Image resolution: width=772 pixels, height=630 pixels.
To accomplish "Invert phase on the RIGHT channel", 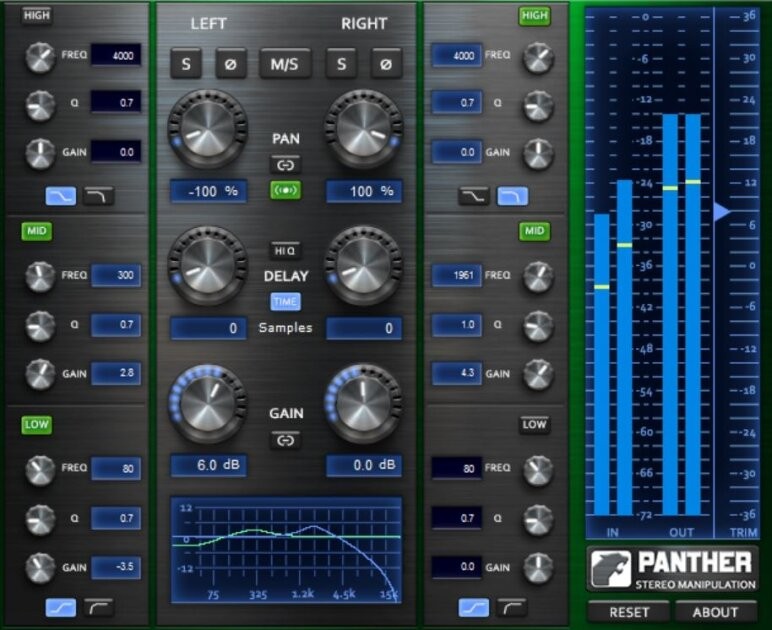I will click(x=386, y=64).
